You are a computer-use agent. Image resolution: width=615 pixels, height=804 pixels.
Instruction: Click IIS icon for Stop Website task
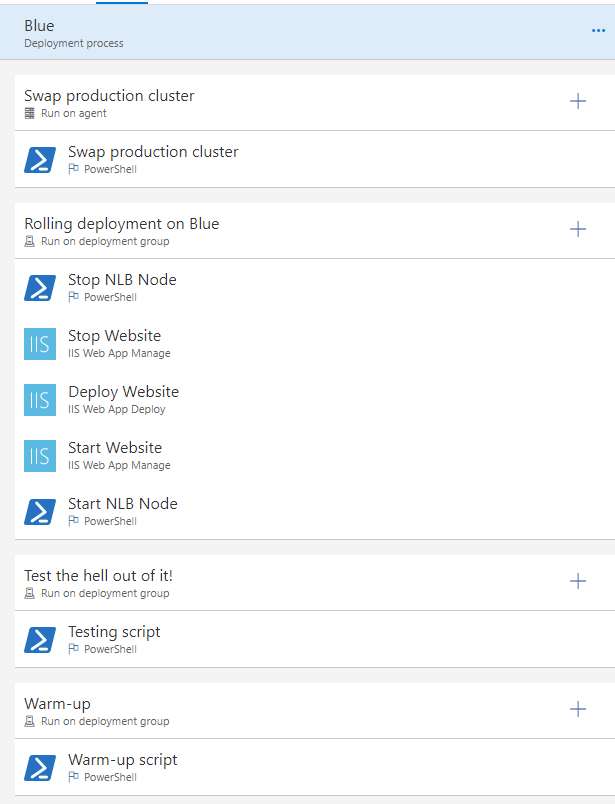tap(40, 344)
